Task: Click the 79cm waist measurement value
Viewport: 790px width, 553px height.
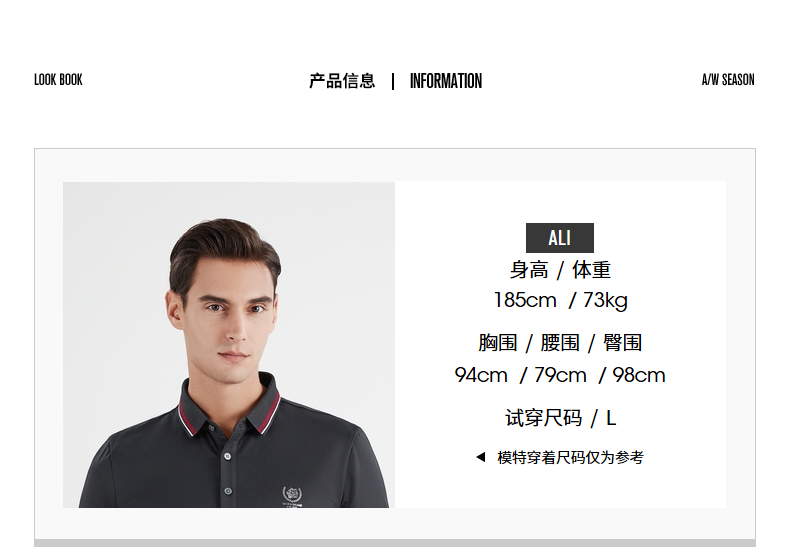Action: point(560,375)
